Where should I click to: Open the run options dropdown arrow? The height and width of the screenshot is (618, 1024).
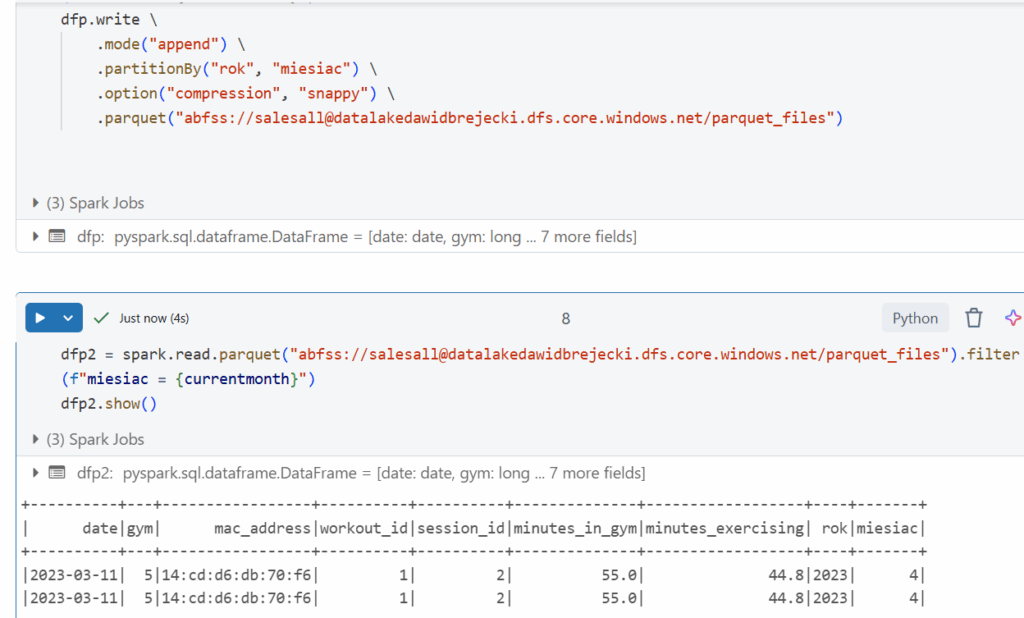[67, 318]
